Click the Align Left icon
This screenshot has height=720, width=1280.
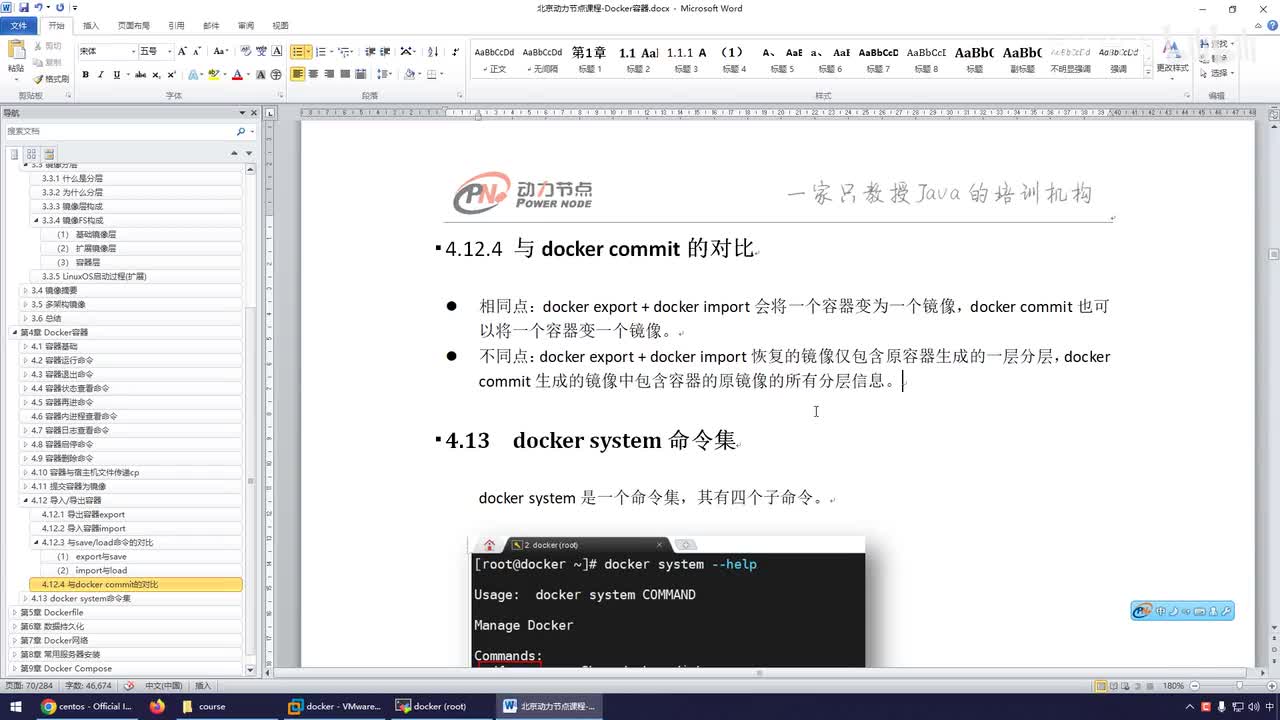pyautogui.click(x=298, y=74)
